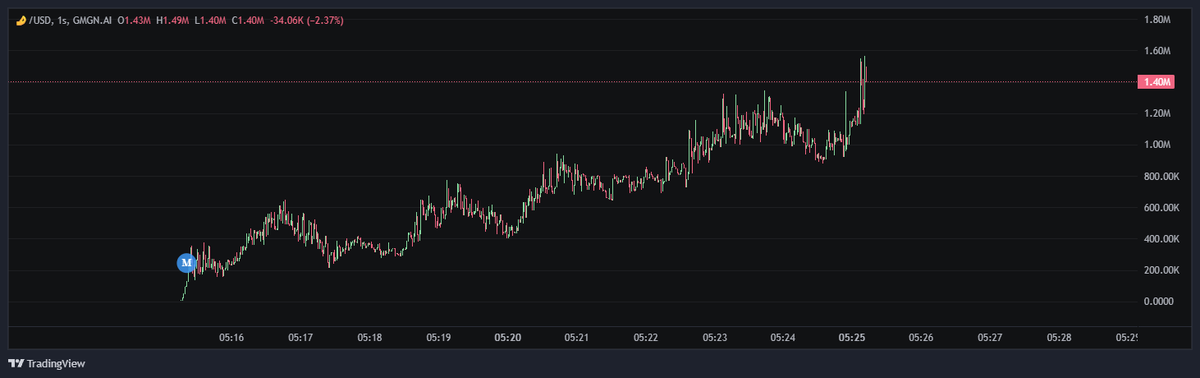Click the 800.00K price axis label
This screenshot has height=378, width=1200.
(x=1161, y=176)
